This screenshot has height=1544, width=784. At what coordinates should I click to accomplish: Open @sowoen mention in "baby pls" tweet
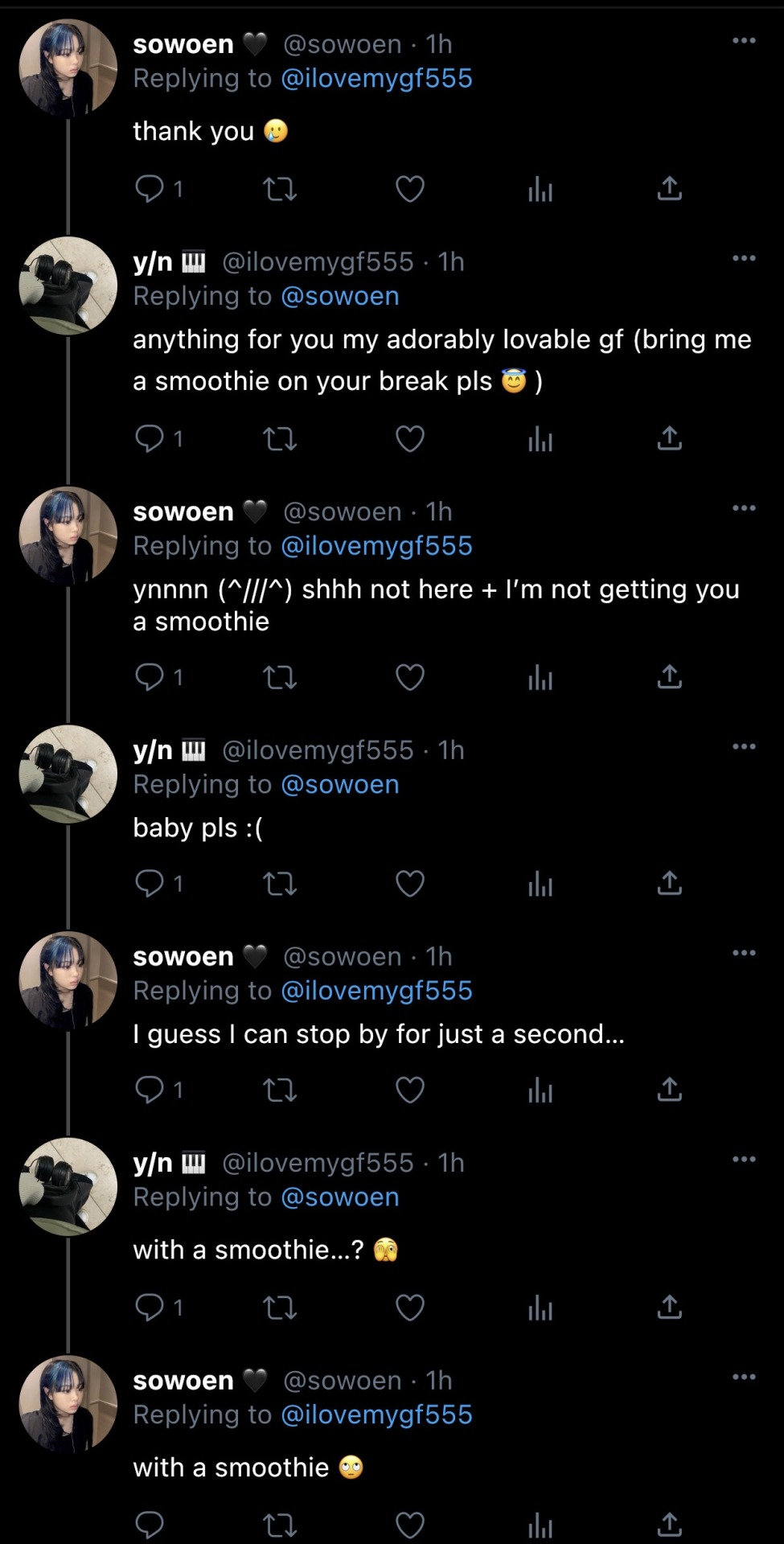[340, 784]
